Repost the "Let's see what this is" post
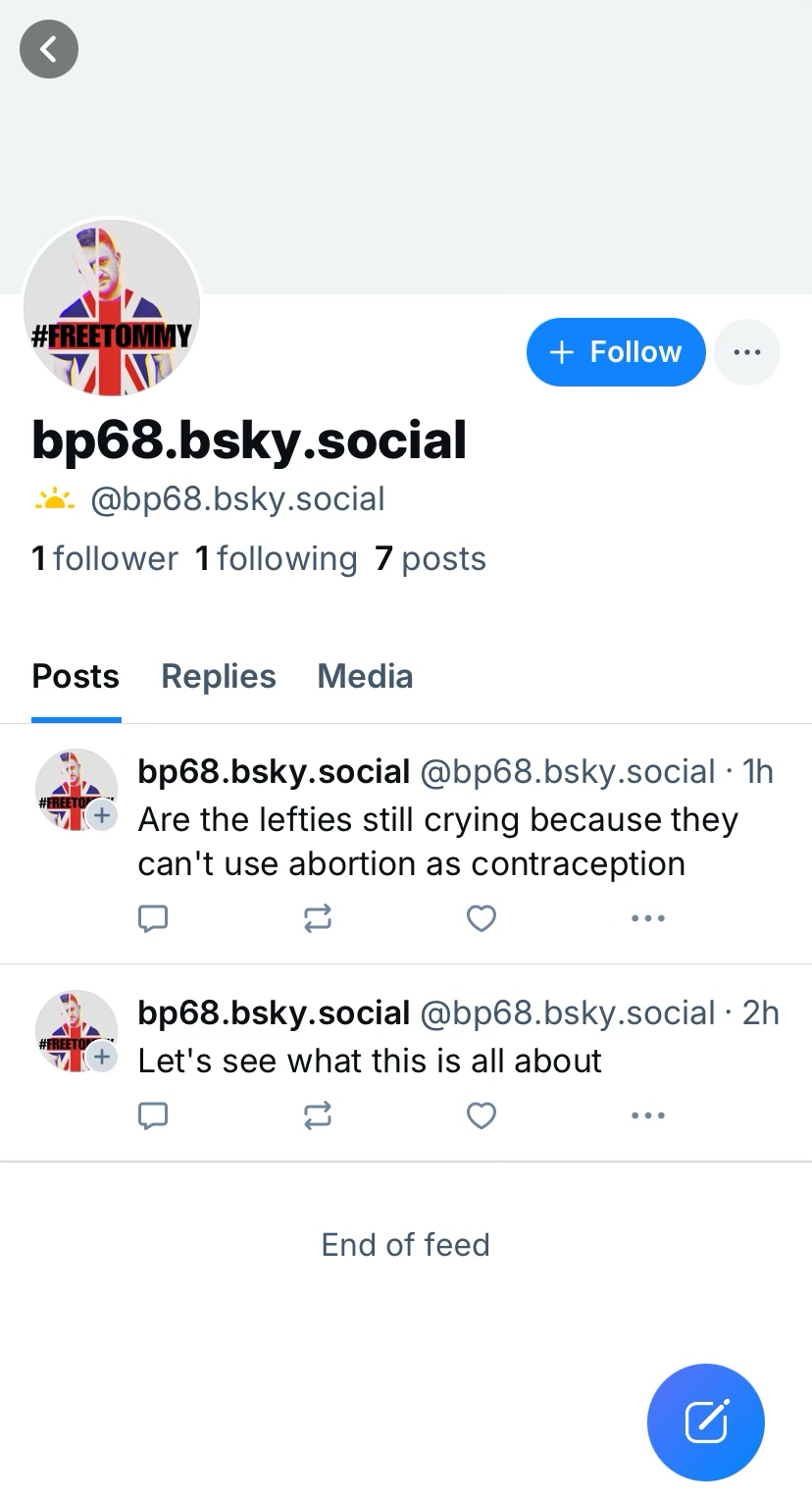 [318, 1115]
